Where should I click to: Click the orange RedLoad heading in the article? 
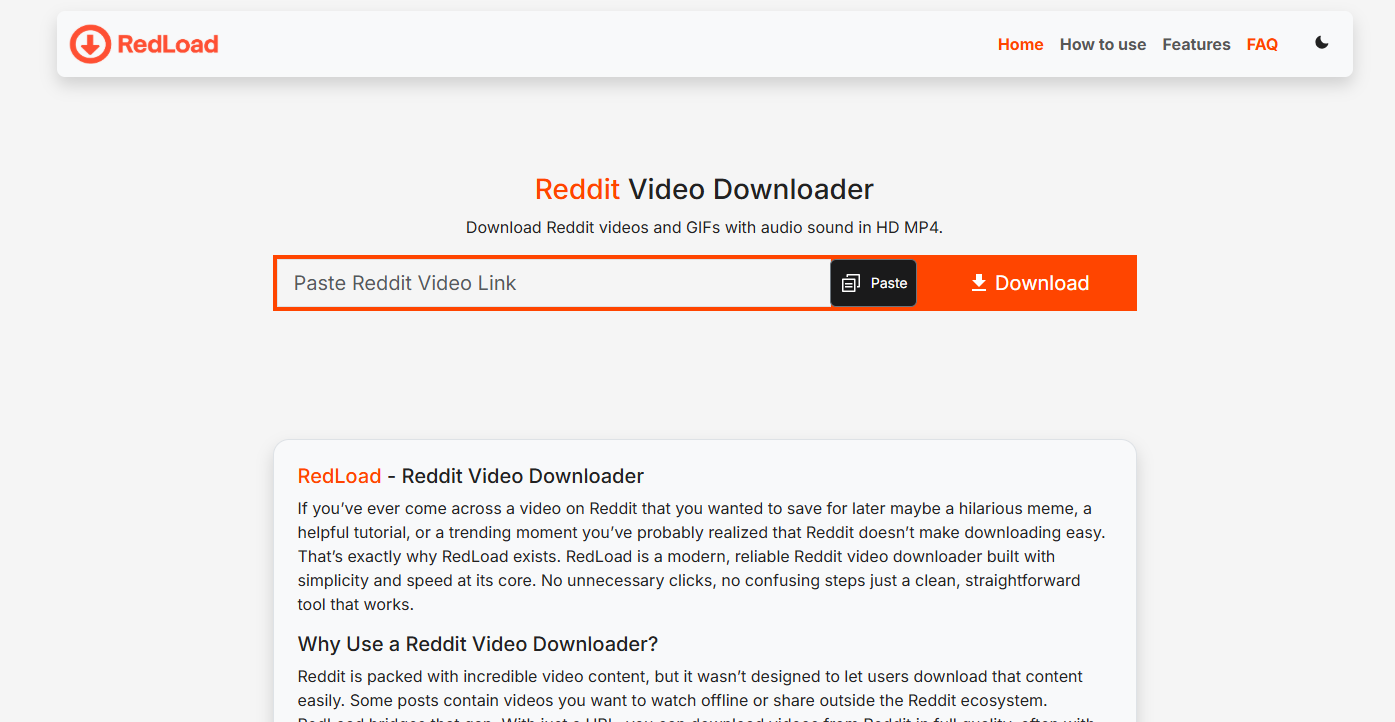[338, 476]
